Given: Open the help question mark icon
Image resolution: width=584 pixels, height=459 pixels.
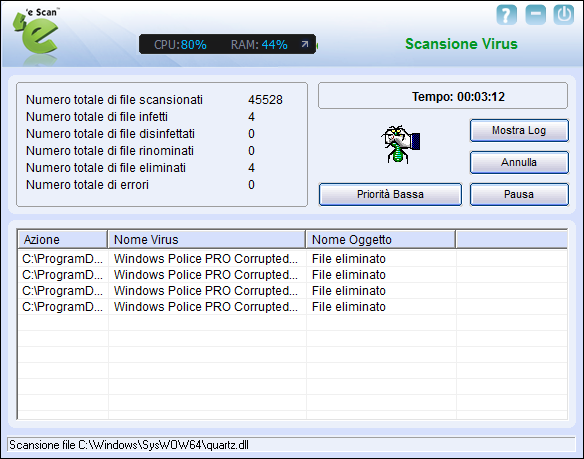Looking at the screenshot, I should 507,15.
